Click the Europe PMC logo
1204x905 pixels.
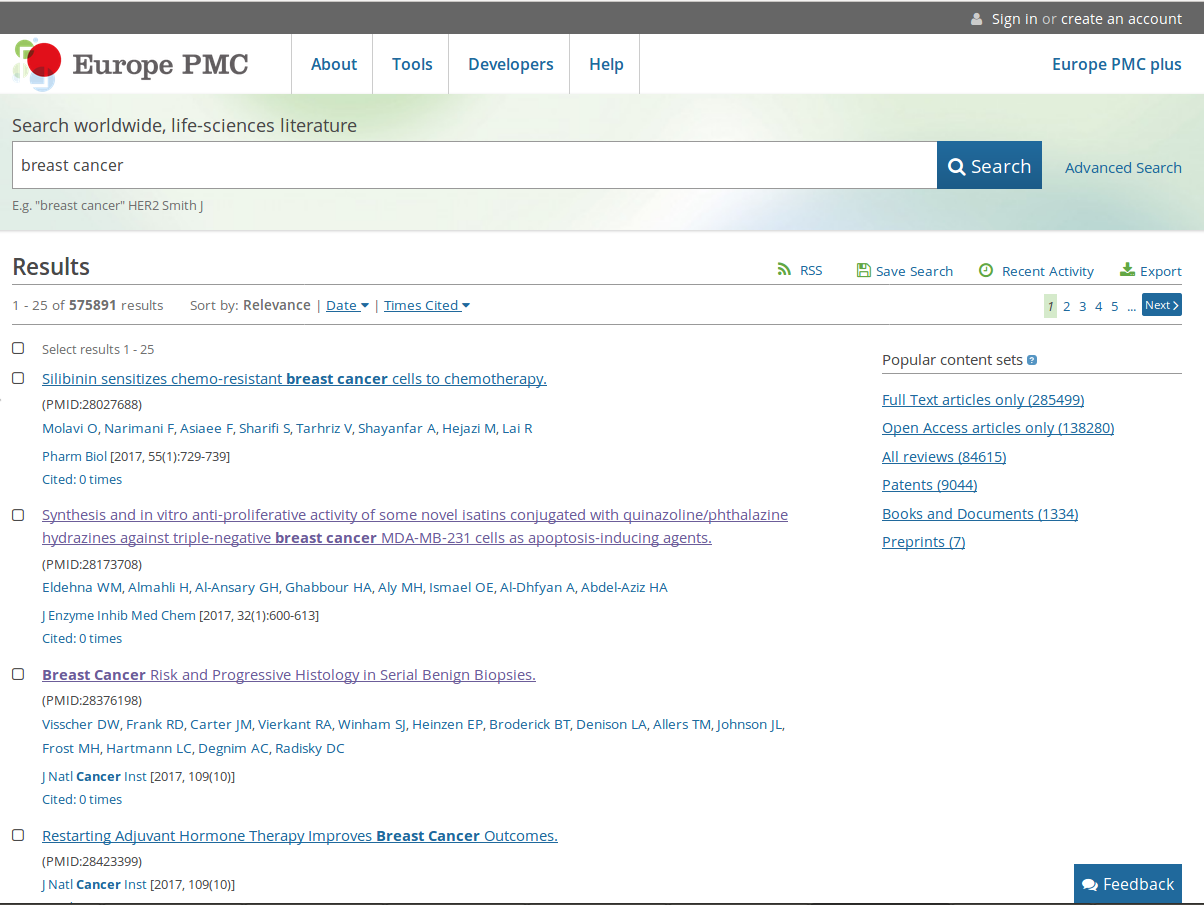pos(130,64)
